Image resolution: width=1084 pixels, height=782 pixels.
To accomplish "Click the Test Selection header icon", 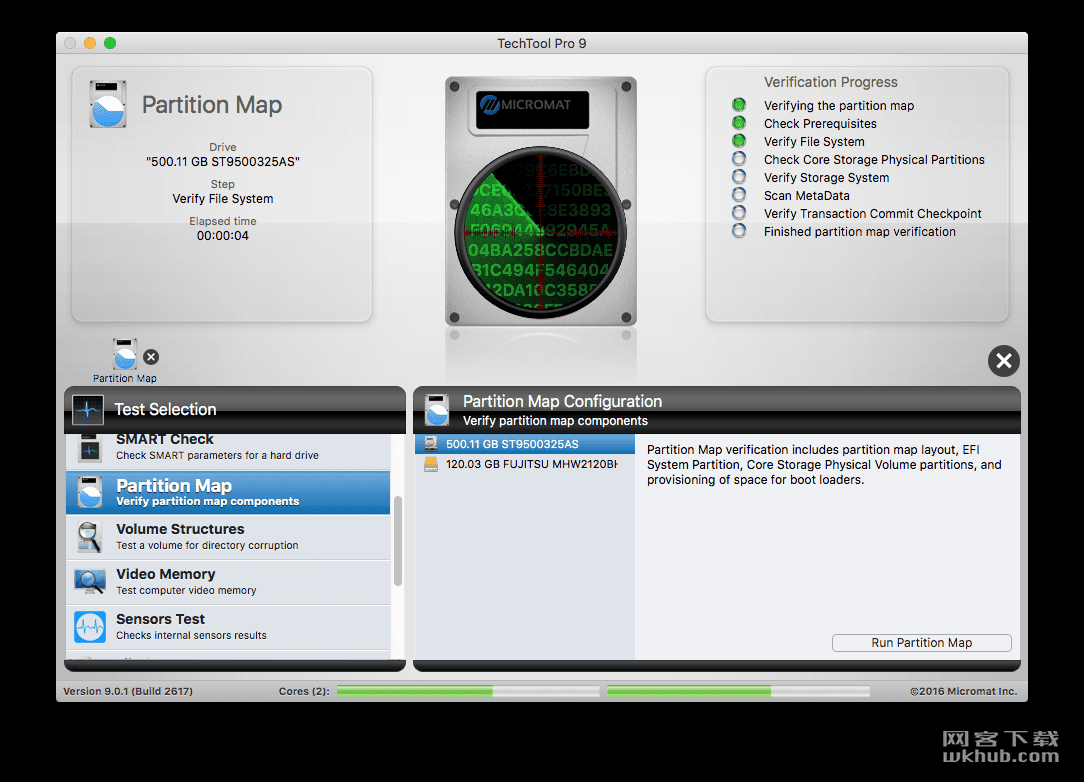I will (x=88, y=409).
